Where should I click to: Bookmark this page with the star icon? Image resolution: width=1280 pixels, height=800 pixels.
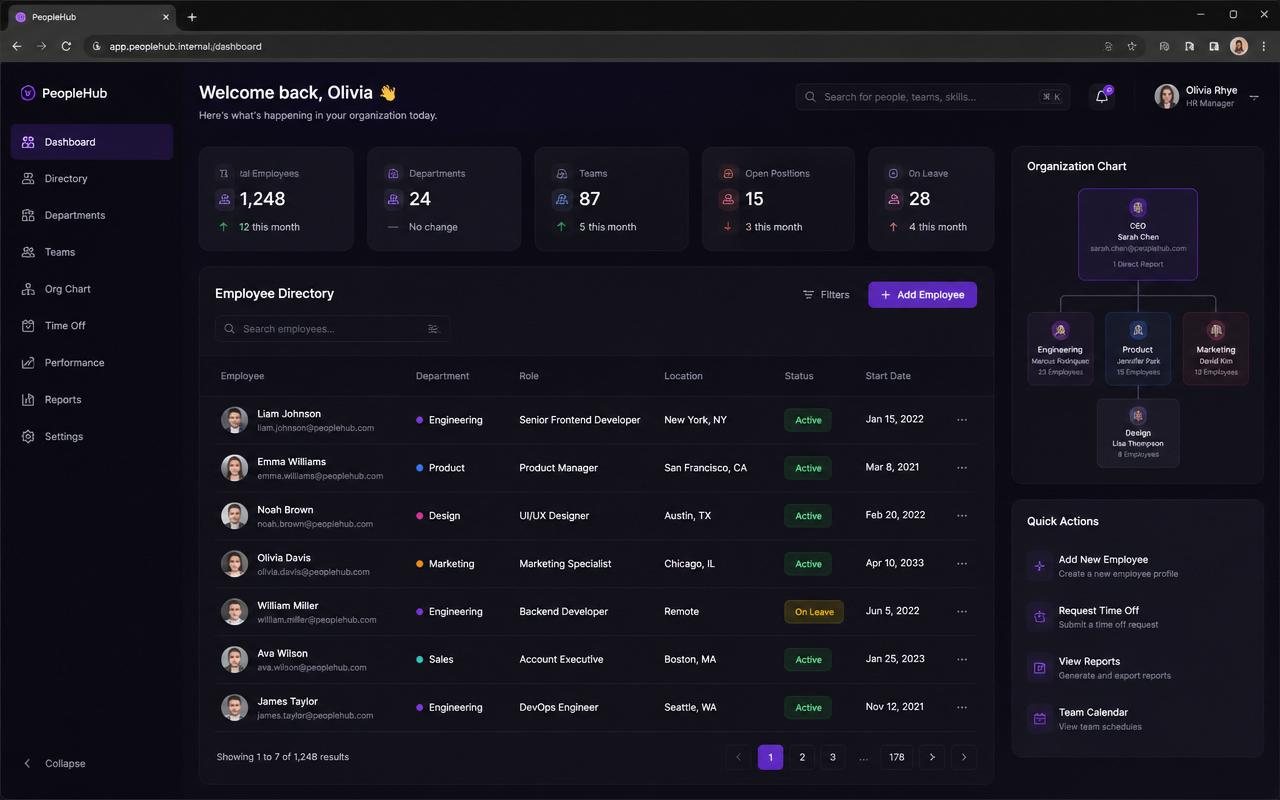click(1132, 46)
